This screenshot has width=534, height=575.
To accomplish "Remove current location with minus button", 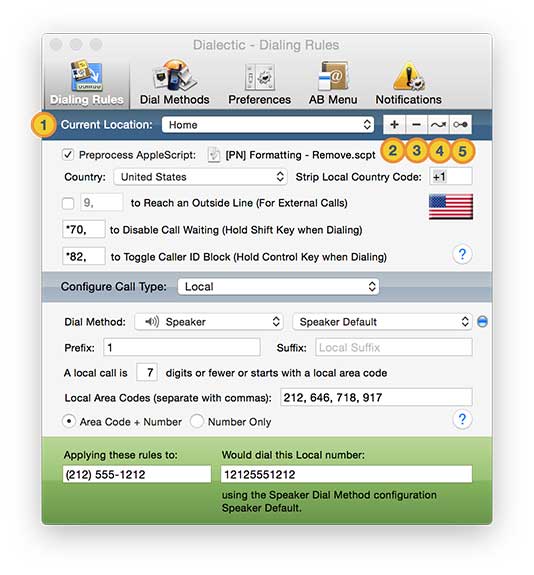I will point(416,125).
